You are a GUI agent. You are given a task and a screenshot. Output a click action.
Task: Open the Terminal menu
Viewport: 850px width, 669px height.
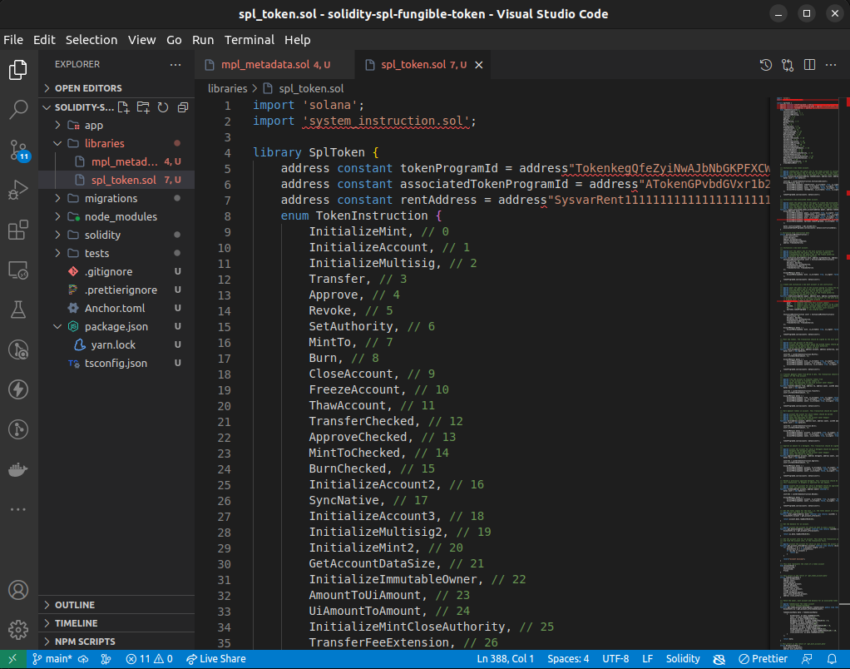[x=249, y=40]
